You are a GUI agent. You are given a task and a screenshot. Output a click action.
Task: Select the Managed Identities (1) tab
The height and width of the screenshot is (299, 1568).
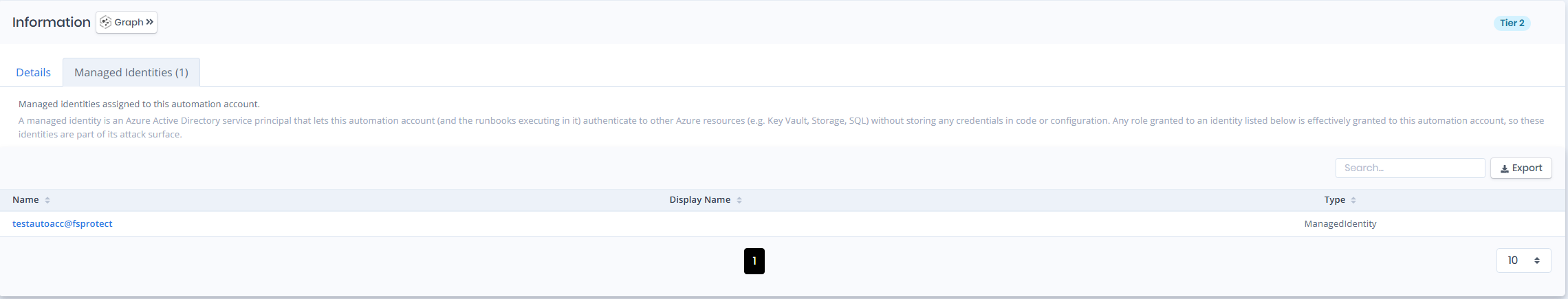click(x=131, y=72)
